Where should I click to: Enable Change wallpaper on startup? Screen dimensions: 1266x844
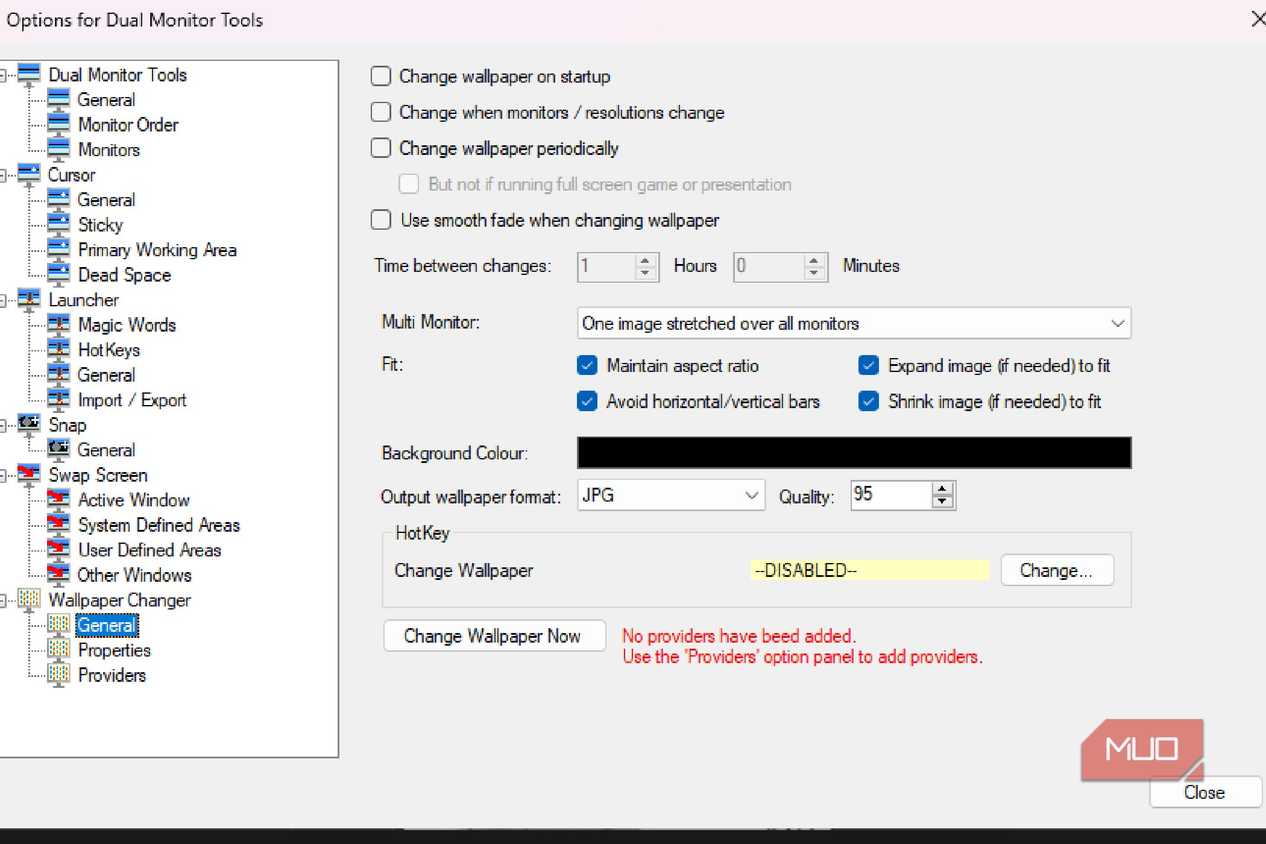coord(381,76)
